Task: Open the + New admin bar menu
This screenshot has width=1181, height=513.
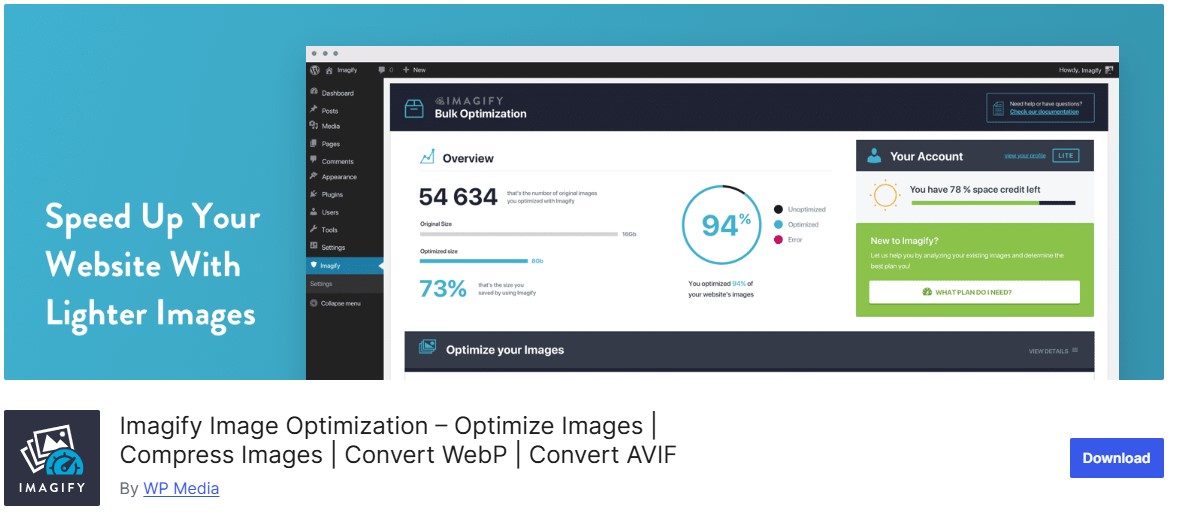Action: tap(414, 70)
